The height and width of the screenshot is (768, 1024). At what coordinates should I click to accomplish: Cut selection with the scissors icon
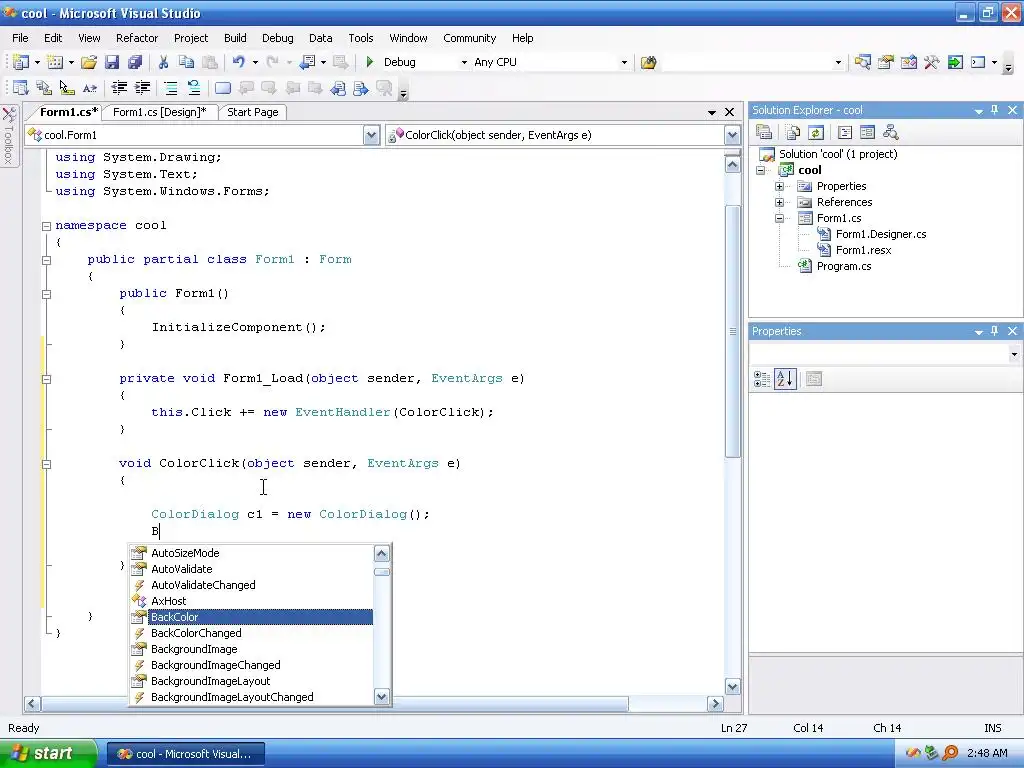(163, 62)
